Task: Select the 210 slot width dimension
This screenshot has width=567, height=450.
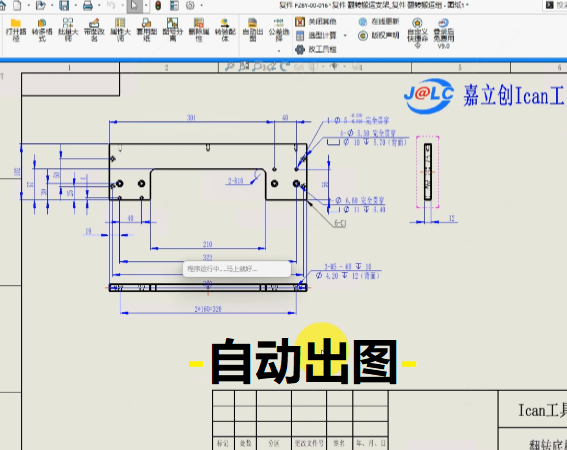Action: (x=207, y=244)
